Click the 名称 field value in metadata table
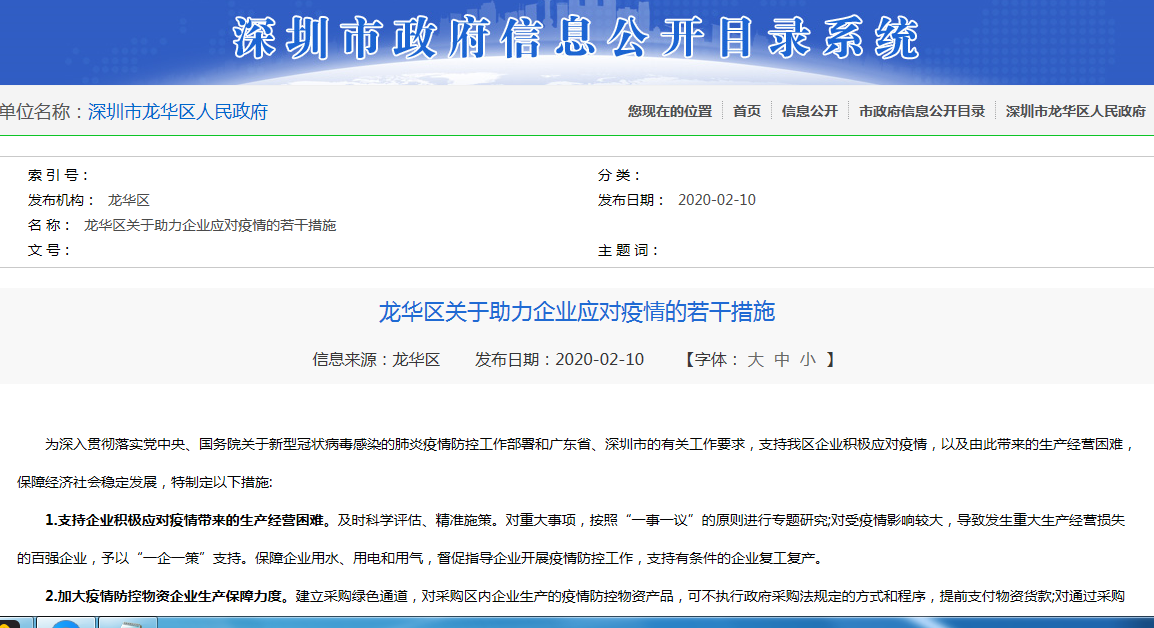 [x=210, y=225]
